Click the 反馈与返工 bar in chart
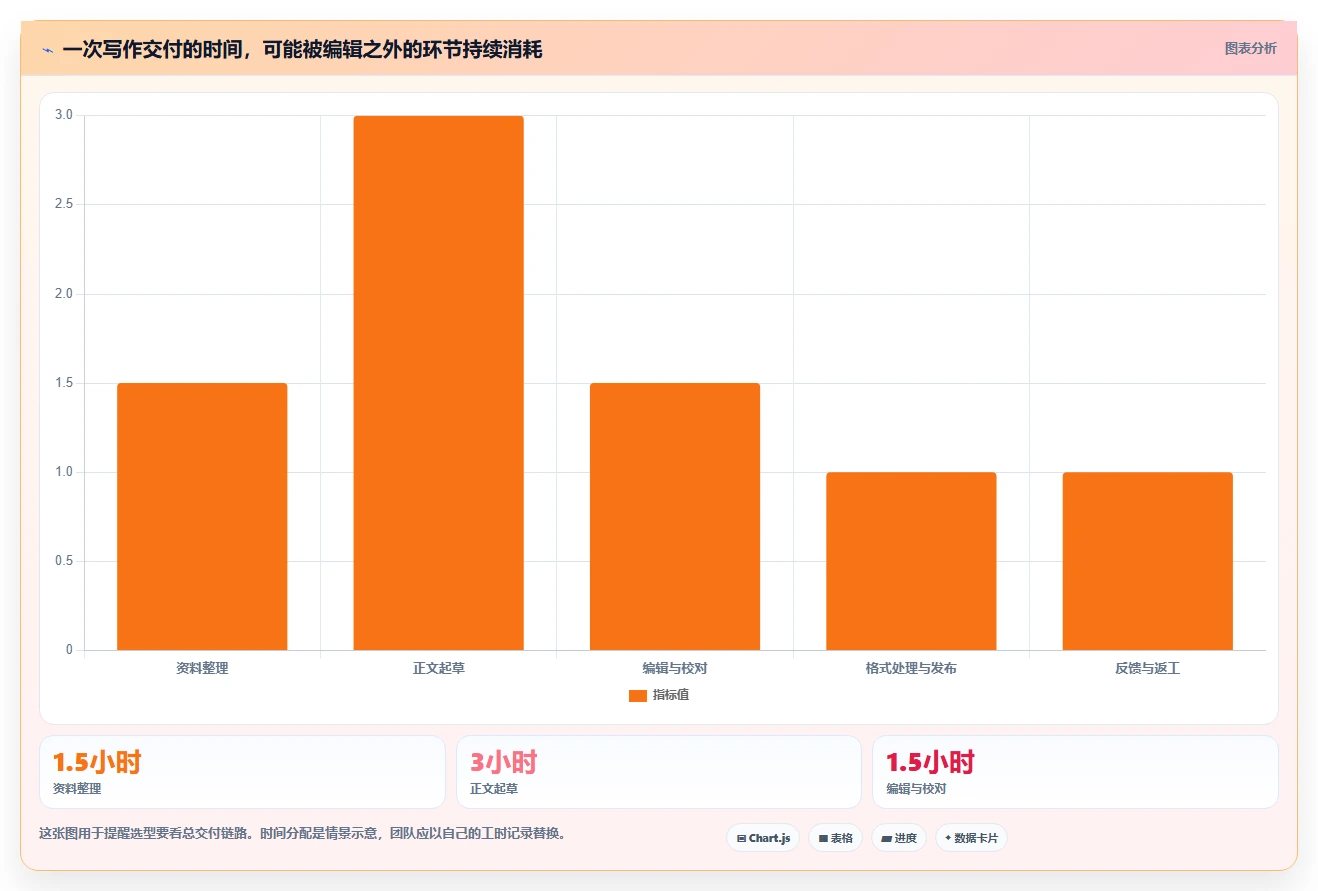1318x891 pixels. pos(1147,561)
